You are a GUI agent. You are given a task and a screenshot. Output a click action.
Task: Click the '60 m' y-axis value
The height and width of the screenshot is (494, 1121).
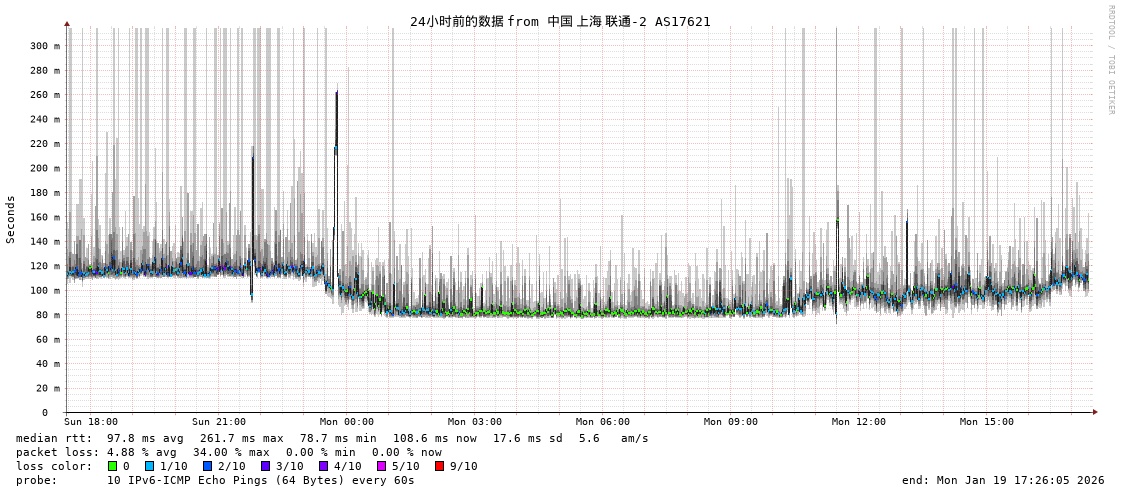point(47,339)
